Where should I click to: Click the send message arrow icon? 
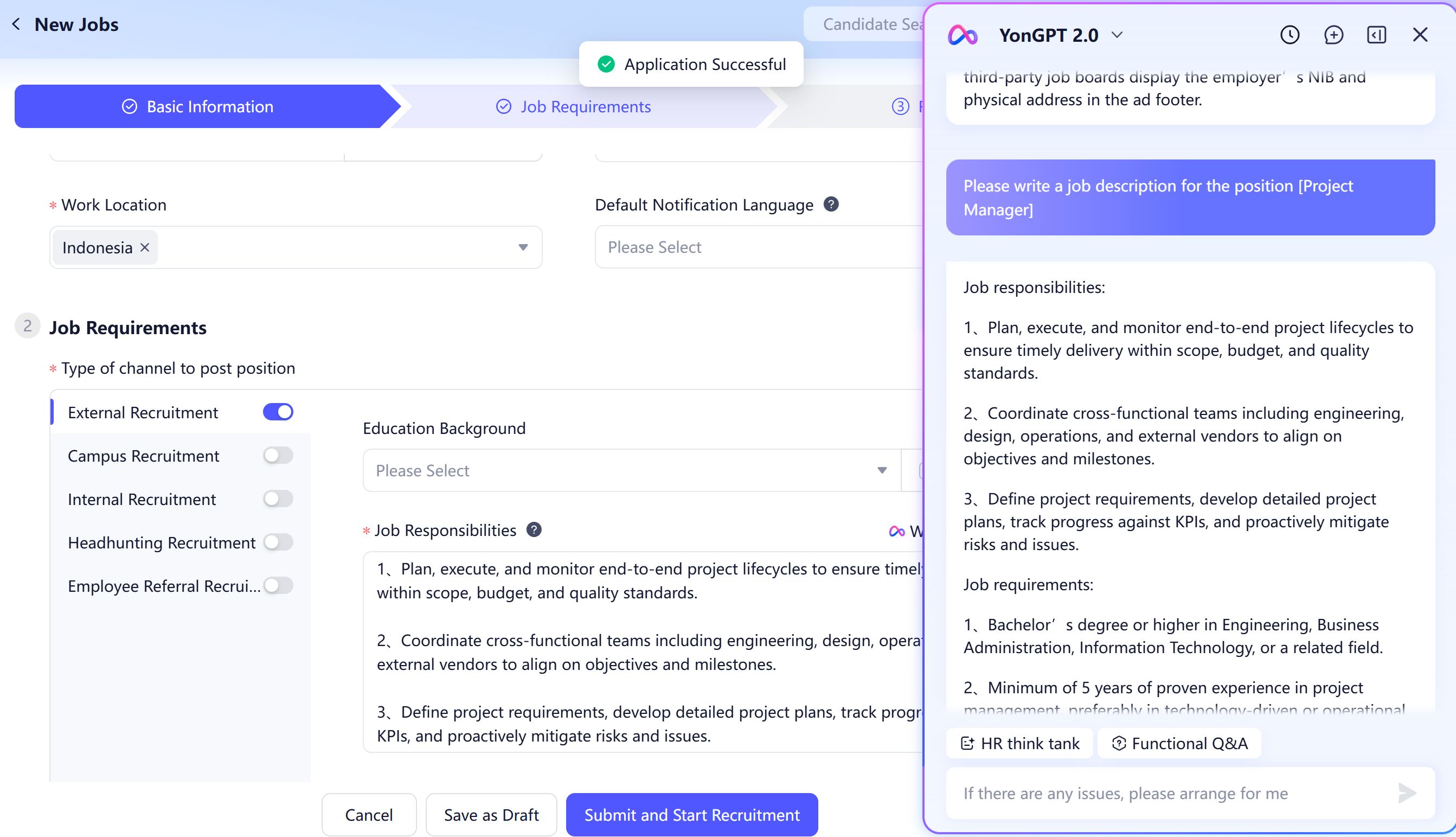pyautogui.click(x=1407, y=793)
